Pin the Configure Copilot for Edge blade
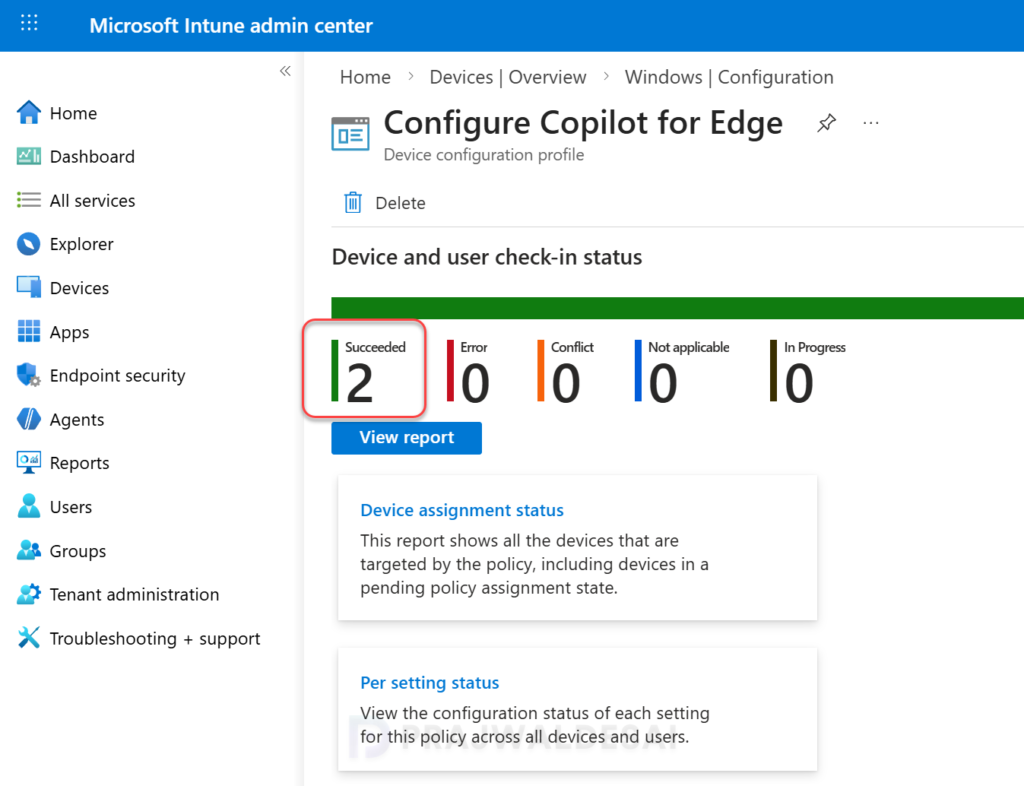The height and width of the screenshot is (786, 1024). [x=826, y=123]
